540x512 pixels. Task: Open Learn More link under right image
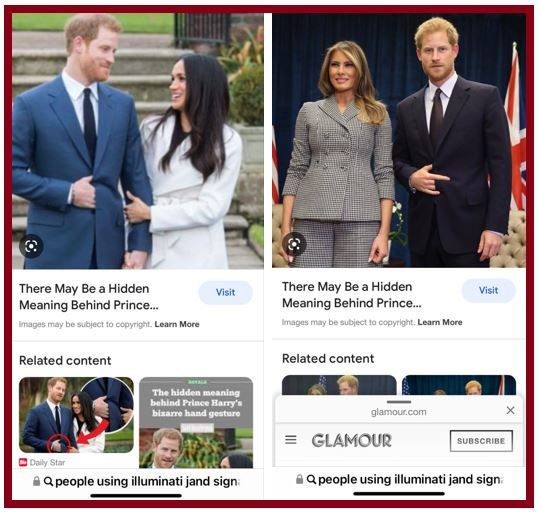(440, 322)
